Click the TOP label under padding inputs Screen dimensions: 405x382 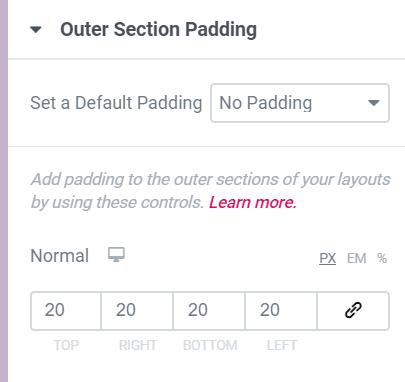(66, 345)
